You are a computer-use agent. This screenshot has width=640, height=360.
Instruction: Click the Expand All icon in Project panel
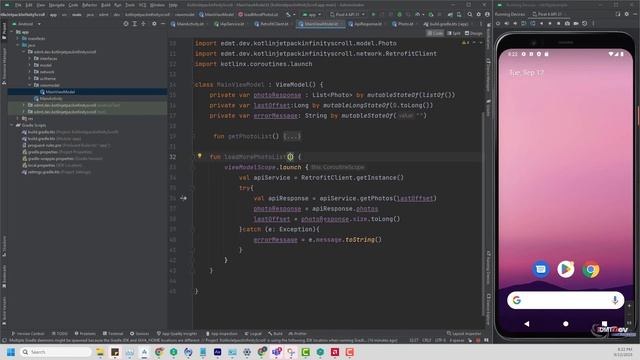(x=135, y=24)
